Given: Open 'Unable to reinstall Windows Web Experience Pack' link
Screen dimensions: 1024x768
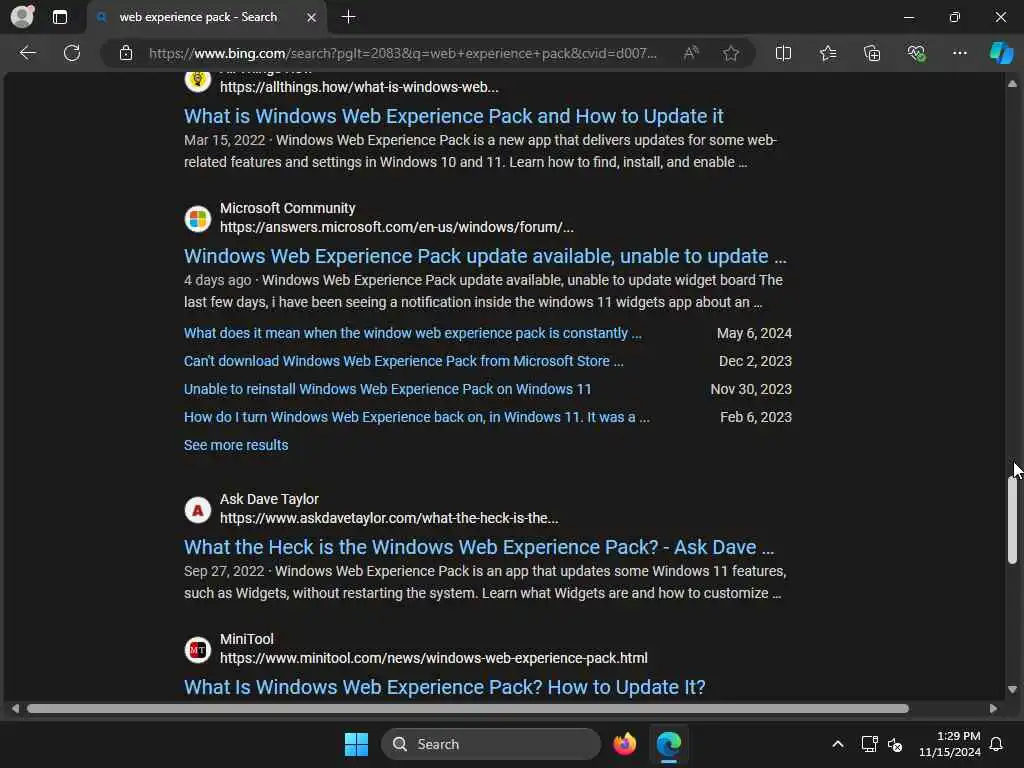Looking at the screenshot, I should pyautogui.click(x=387, y=389).
